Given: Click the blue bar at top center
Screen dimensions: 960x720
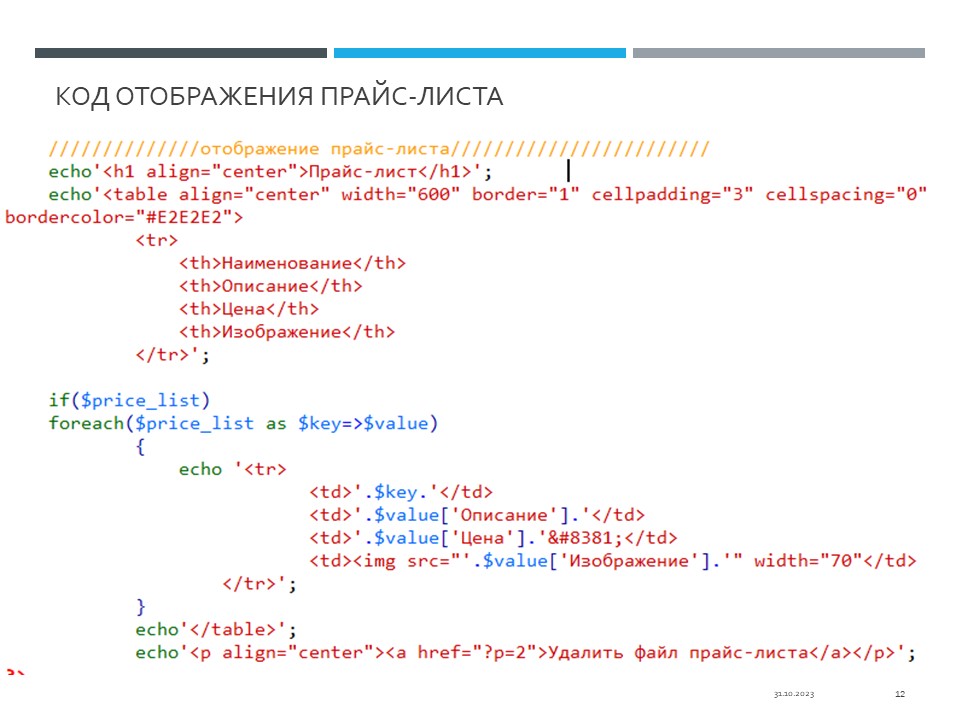Looking at the screenshot, I should tap(479, 53).
